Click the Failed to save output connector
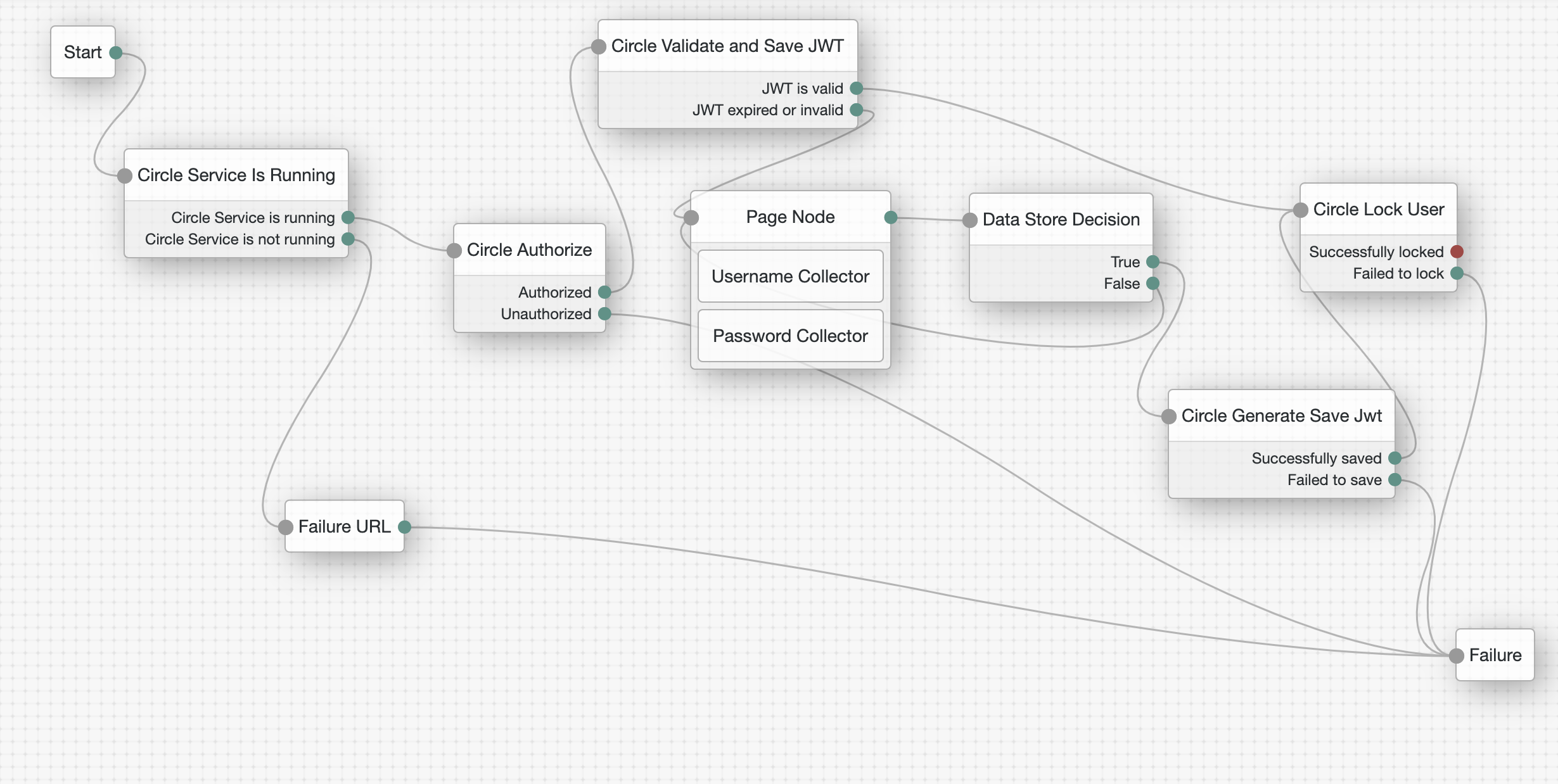Screen dimensions: 1558x784 pos(1395,479)
